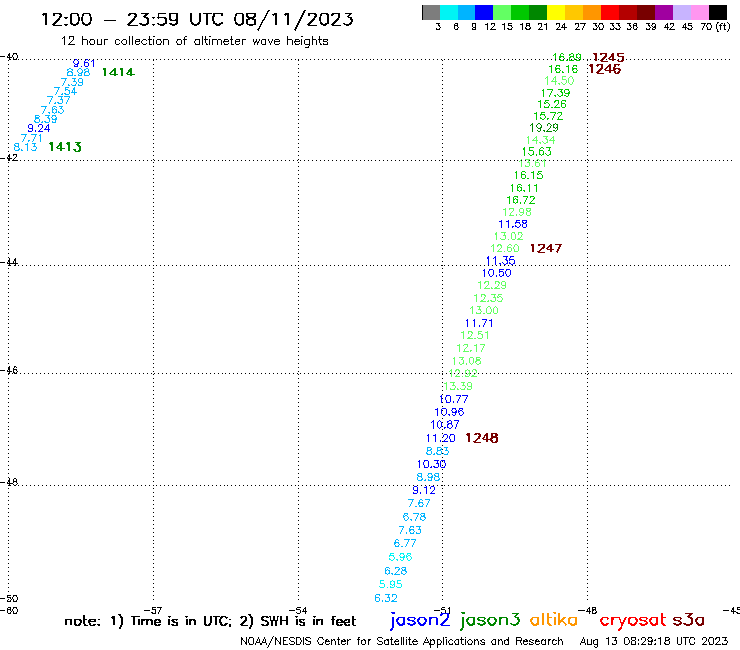
Task: Click the 10.30 reading
Action: [431, 464]
